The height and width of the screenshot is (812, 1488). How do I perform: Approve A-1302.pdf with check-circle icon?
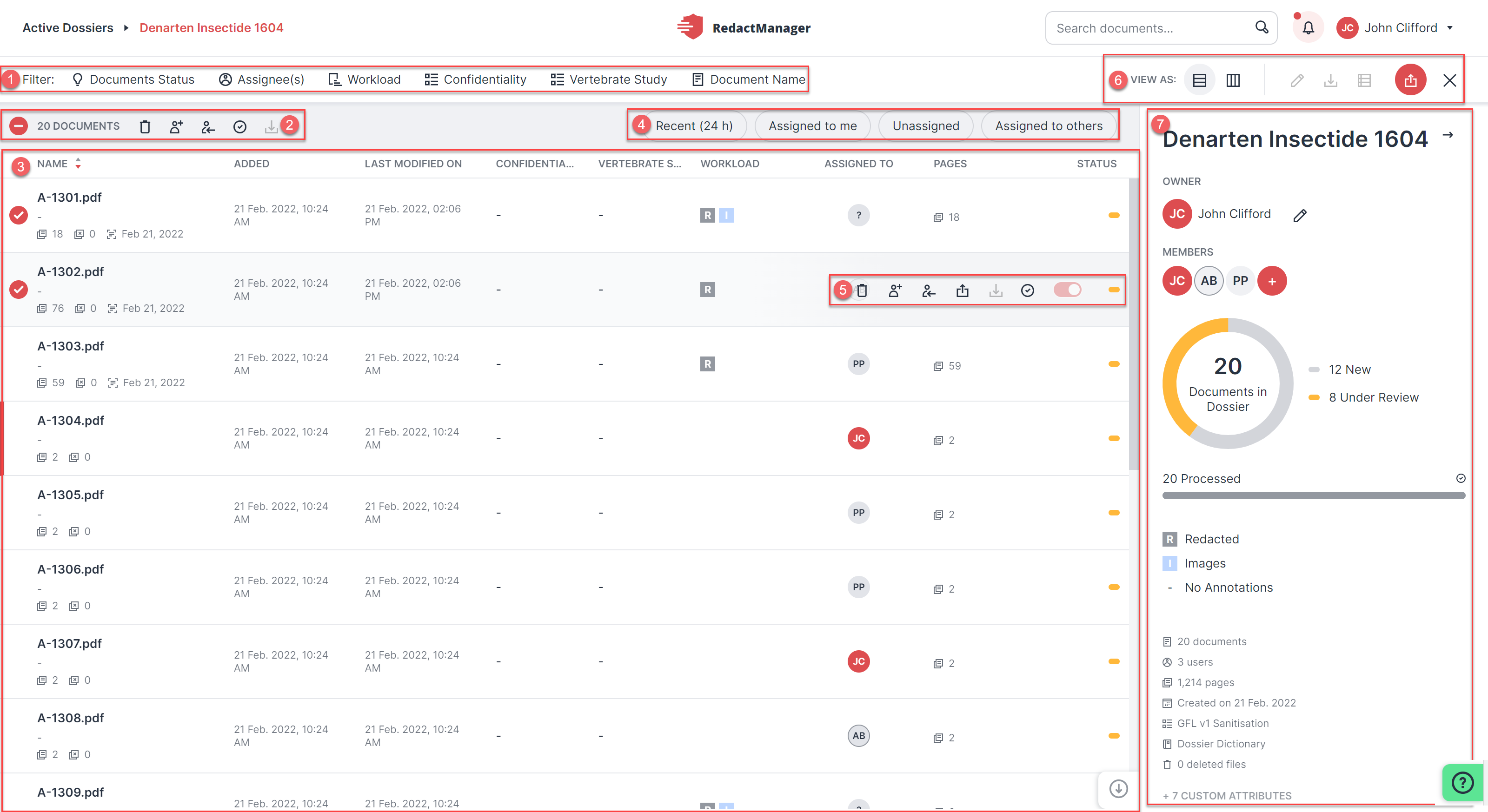click(x=1027, y=290)
